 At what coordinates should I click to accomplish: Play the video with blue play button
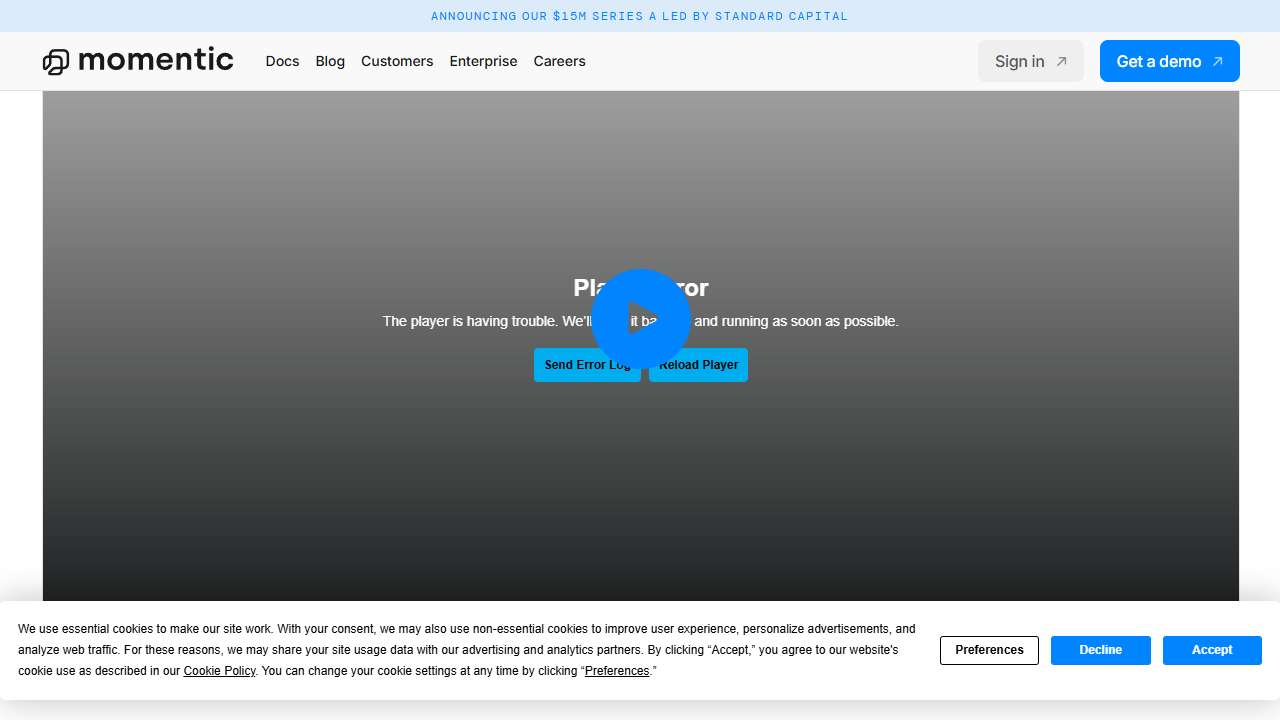[641, 318]
